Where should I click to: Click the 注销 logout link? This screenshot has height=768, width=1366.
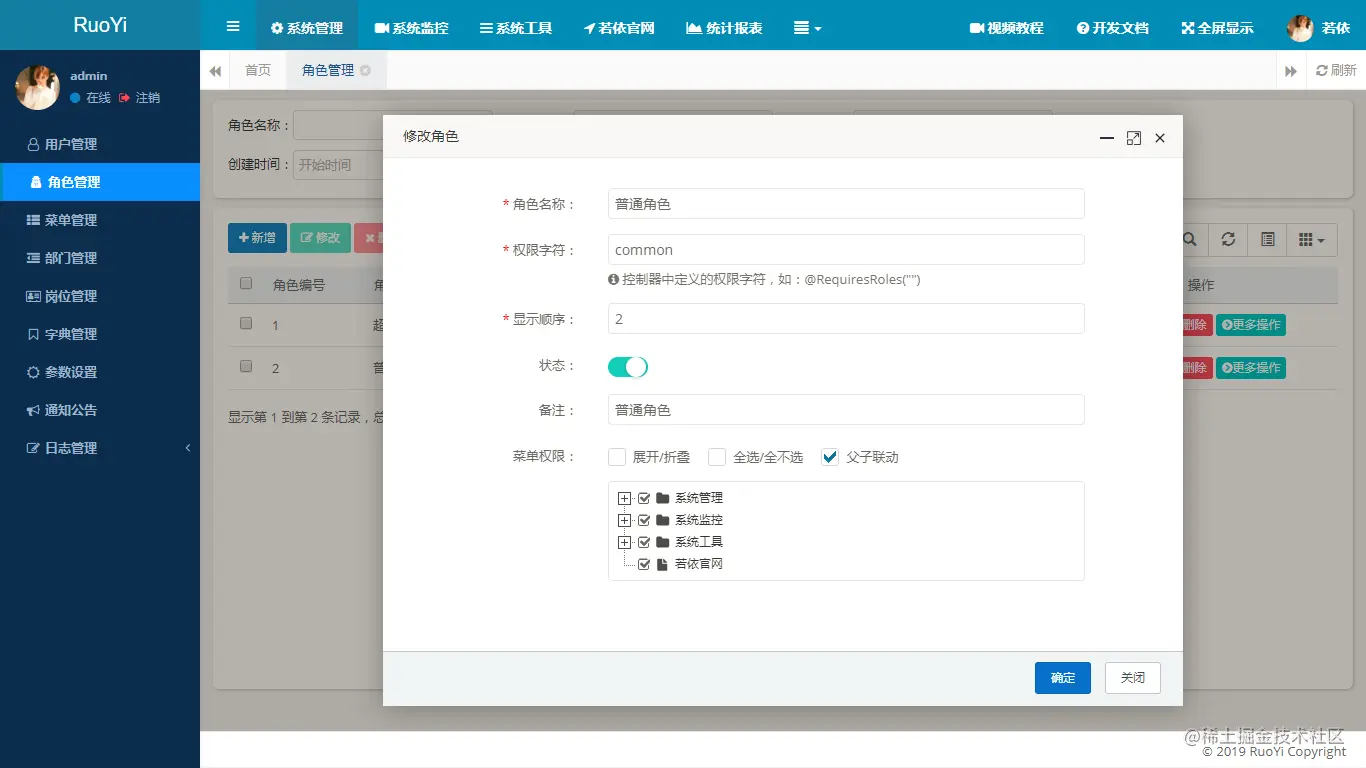pos(139,98)
